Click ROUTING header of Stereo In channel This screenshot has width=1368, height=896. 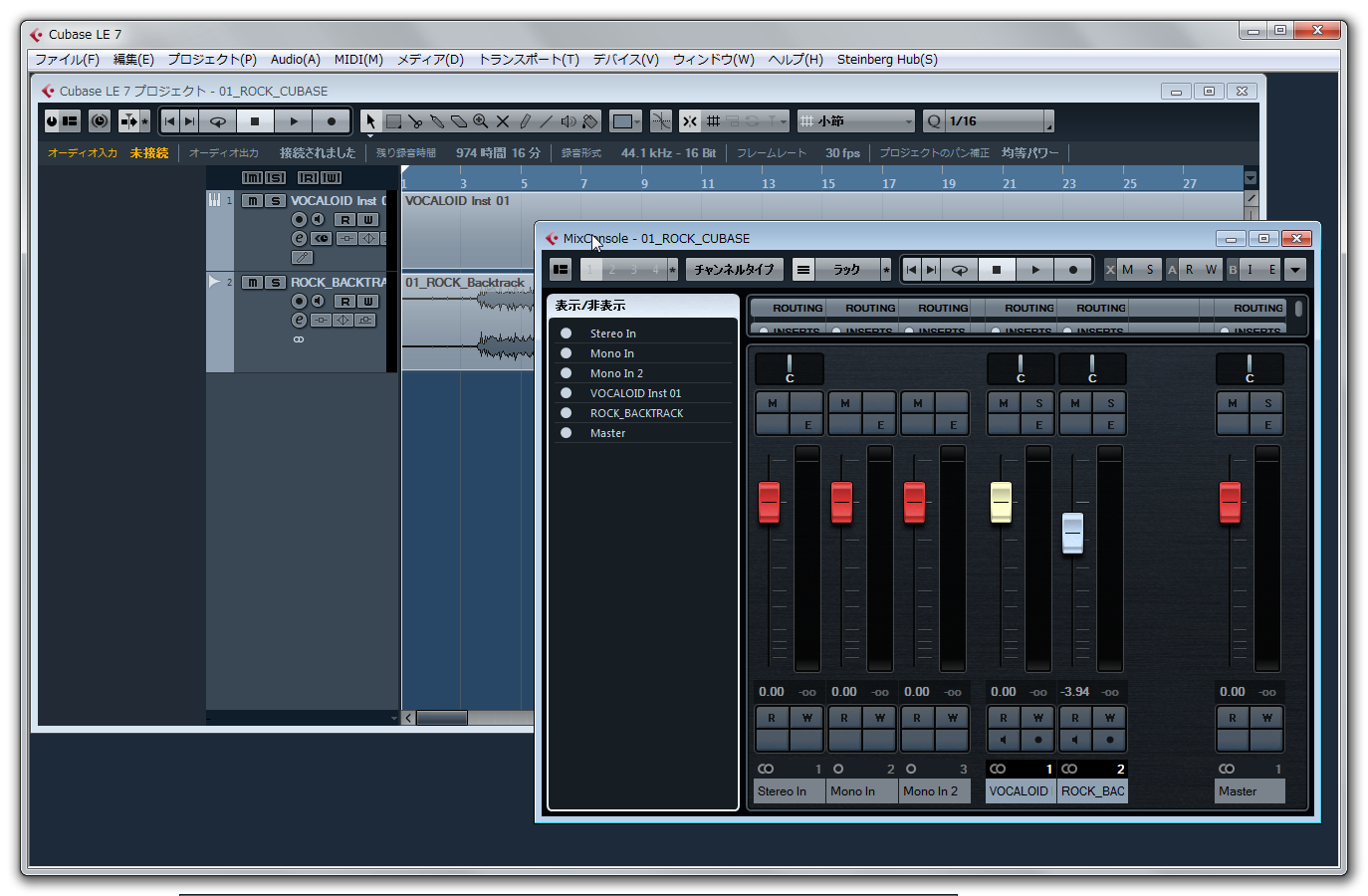point(789,309)
